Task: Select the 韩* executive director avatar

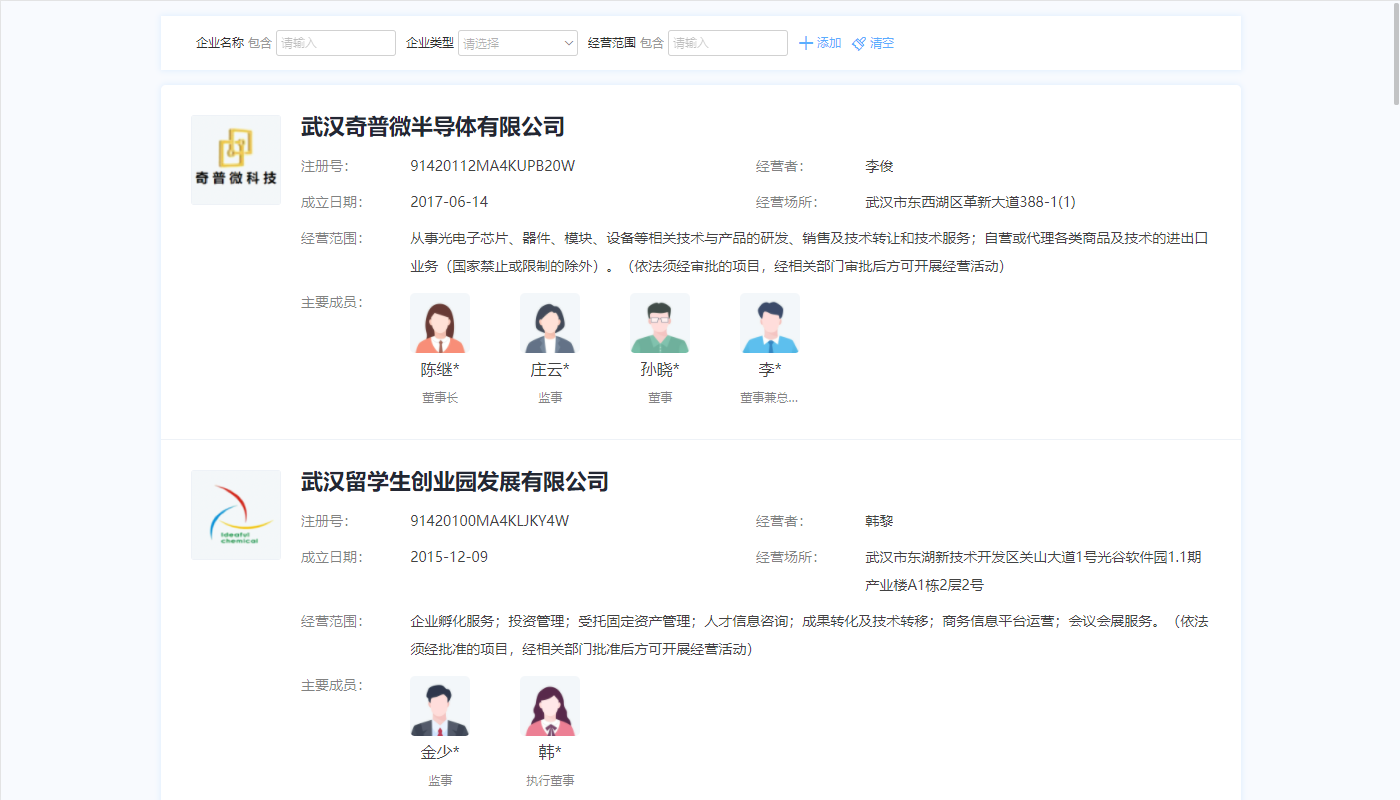Action: [550, 706]
